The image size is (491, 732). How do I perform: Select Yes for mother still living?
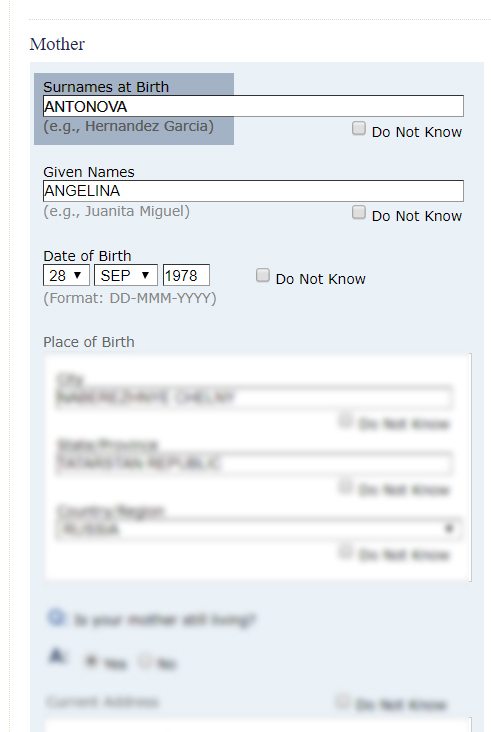[91, 661]
